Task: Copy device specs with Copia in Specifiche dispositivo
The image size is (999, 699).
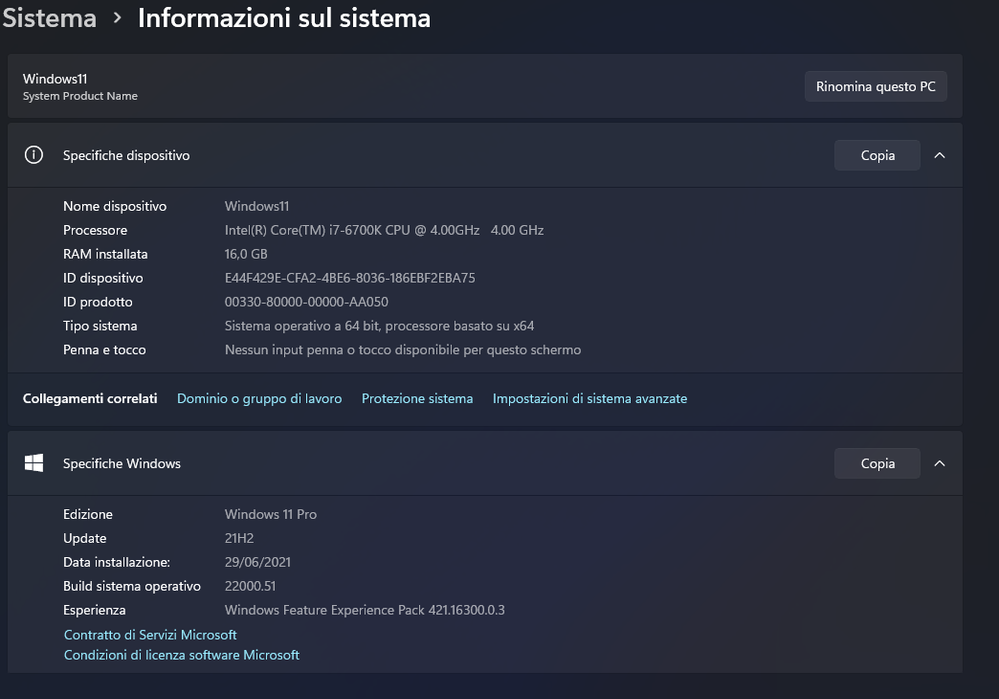Action: pyautogui.click(x=877, y=155)
